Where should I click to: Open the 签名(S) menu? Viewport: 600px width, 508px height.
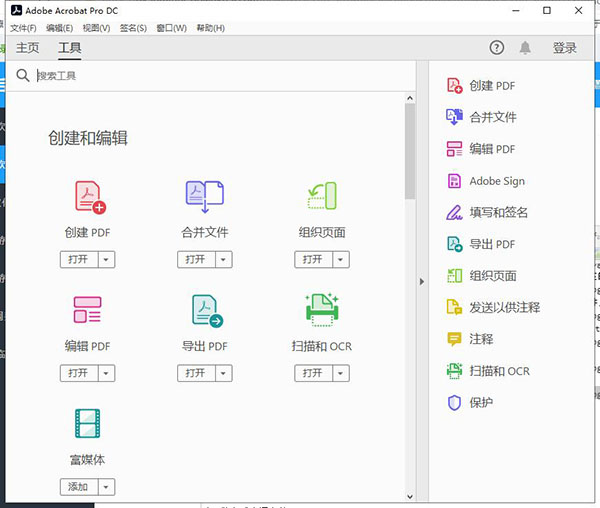pyautogui.click(x=133, y=28)
